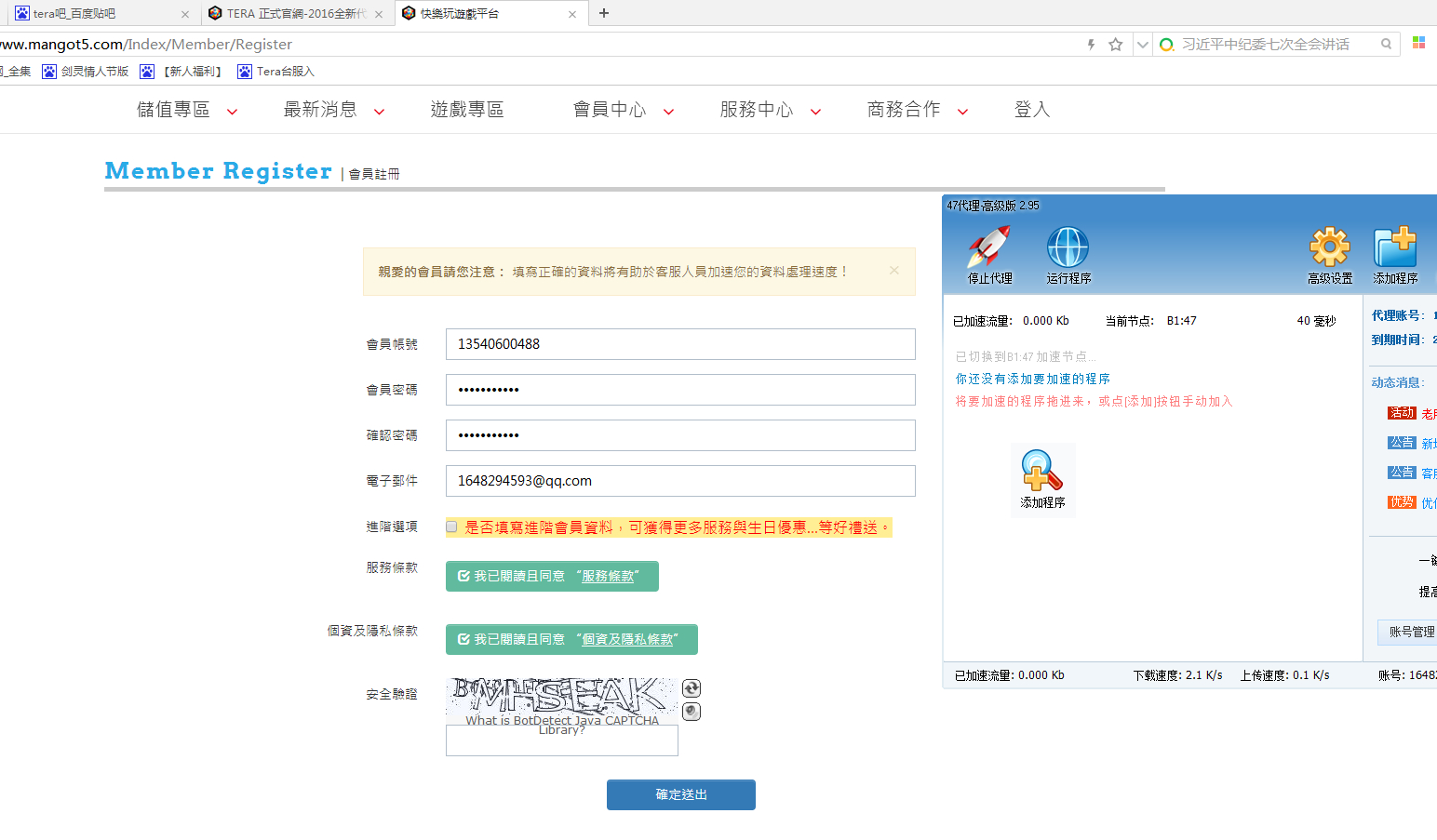Click 登入 in the navigation menu
Image resolution: width=1437 pixels, height=840 pixels.
click(x=1032, y=110)
